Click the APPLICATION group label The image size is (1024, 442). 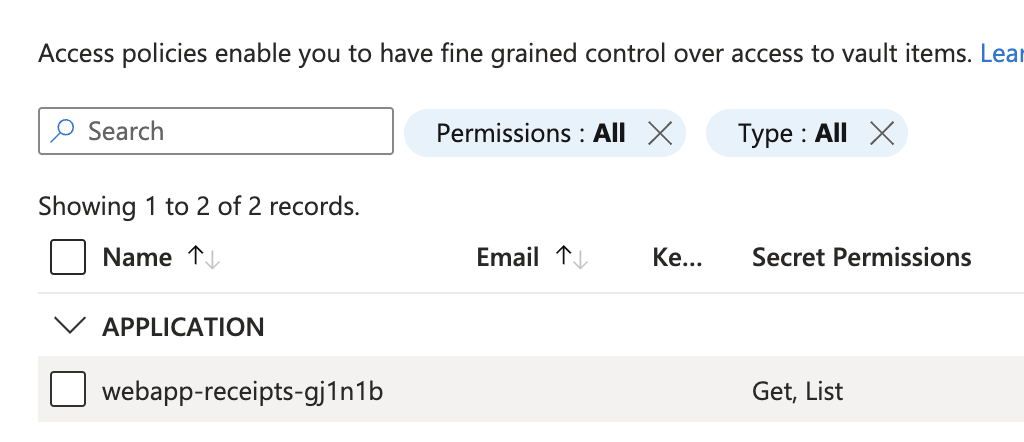click(x=183, y=327)
